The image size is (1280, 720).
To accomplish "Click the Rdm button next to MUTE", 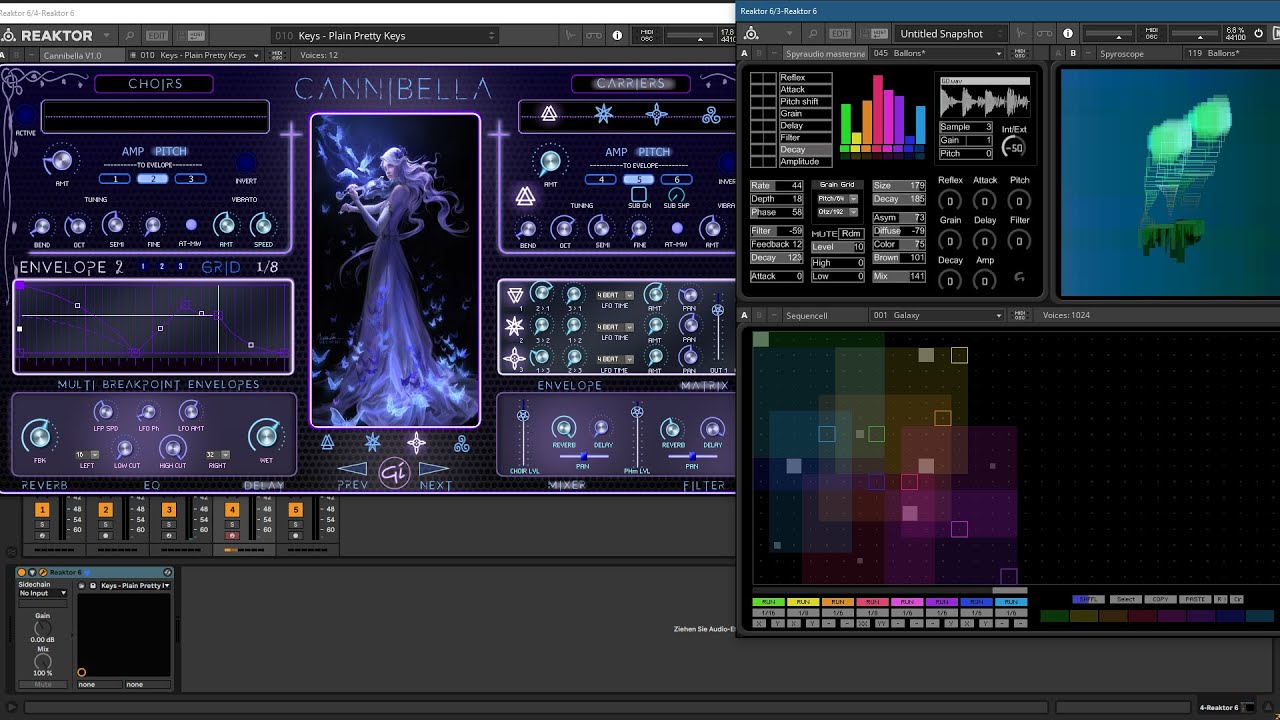I will [851, 234].
